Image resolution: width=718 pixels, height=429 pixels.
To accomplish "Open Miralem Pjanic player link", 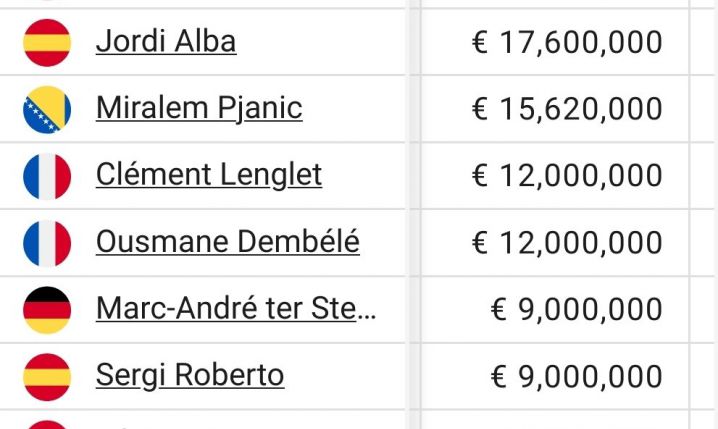I will 199,109.
